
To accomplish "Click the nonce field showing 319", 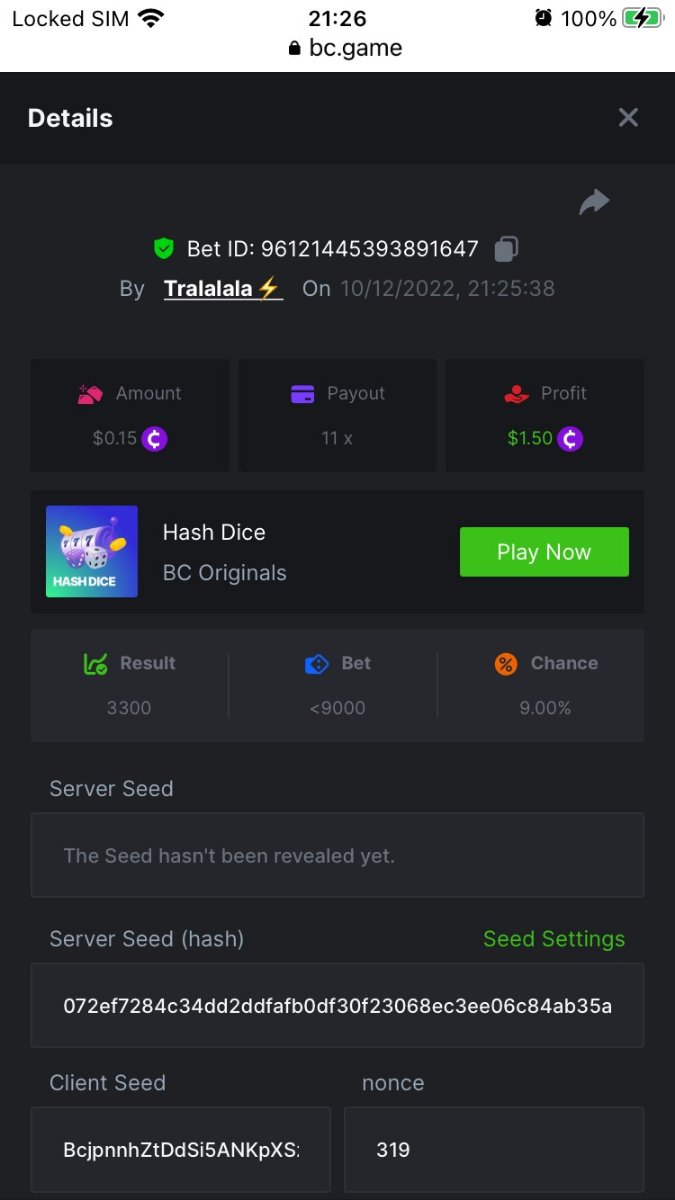I will tap(493, 1149).
